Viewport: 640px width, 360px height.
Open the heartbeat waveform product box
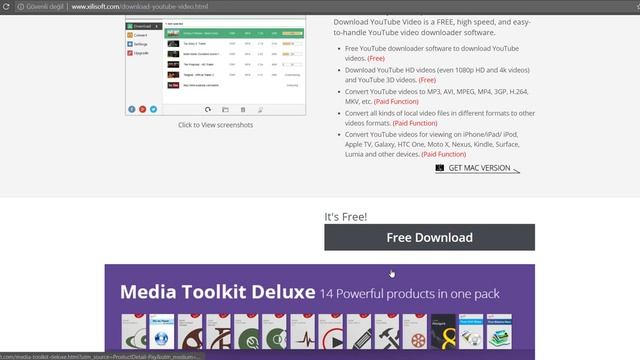point(302,331)
